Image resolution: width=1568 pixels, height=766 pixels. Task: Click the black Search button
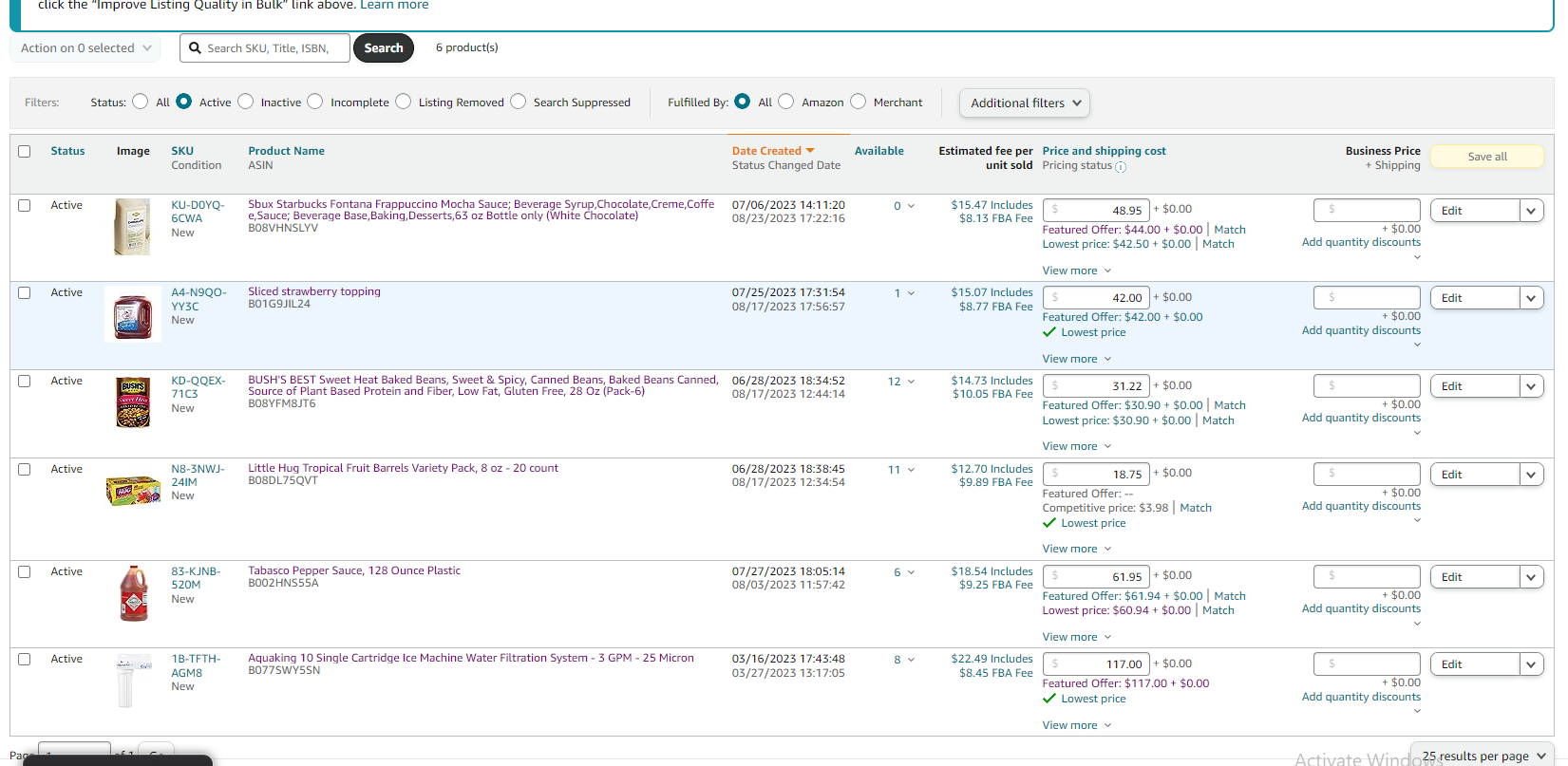click(384, 48)
